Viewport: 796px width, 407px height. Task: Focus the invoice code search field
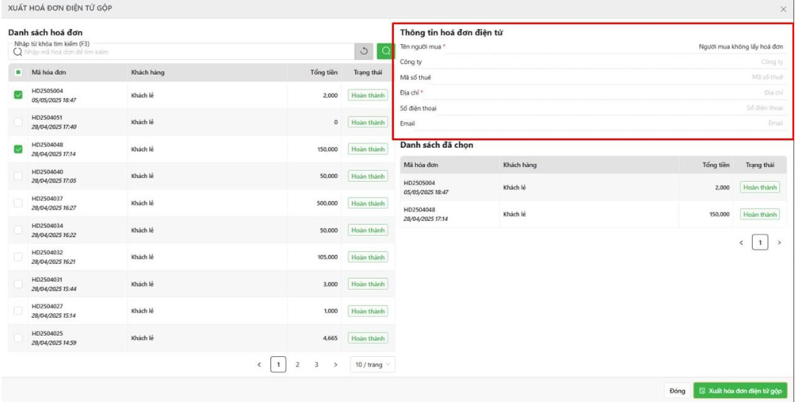(183, 52)
